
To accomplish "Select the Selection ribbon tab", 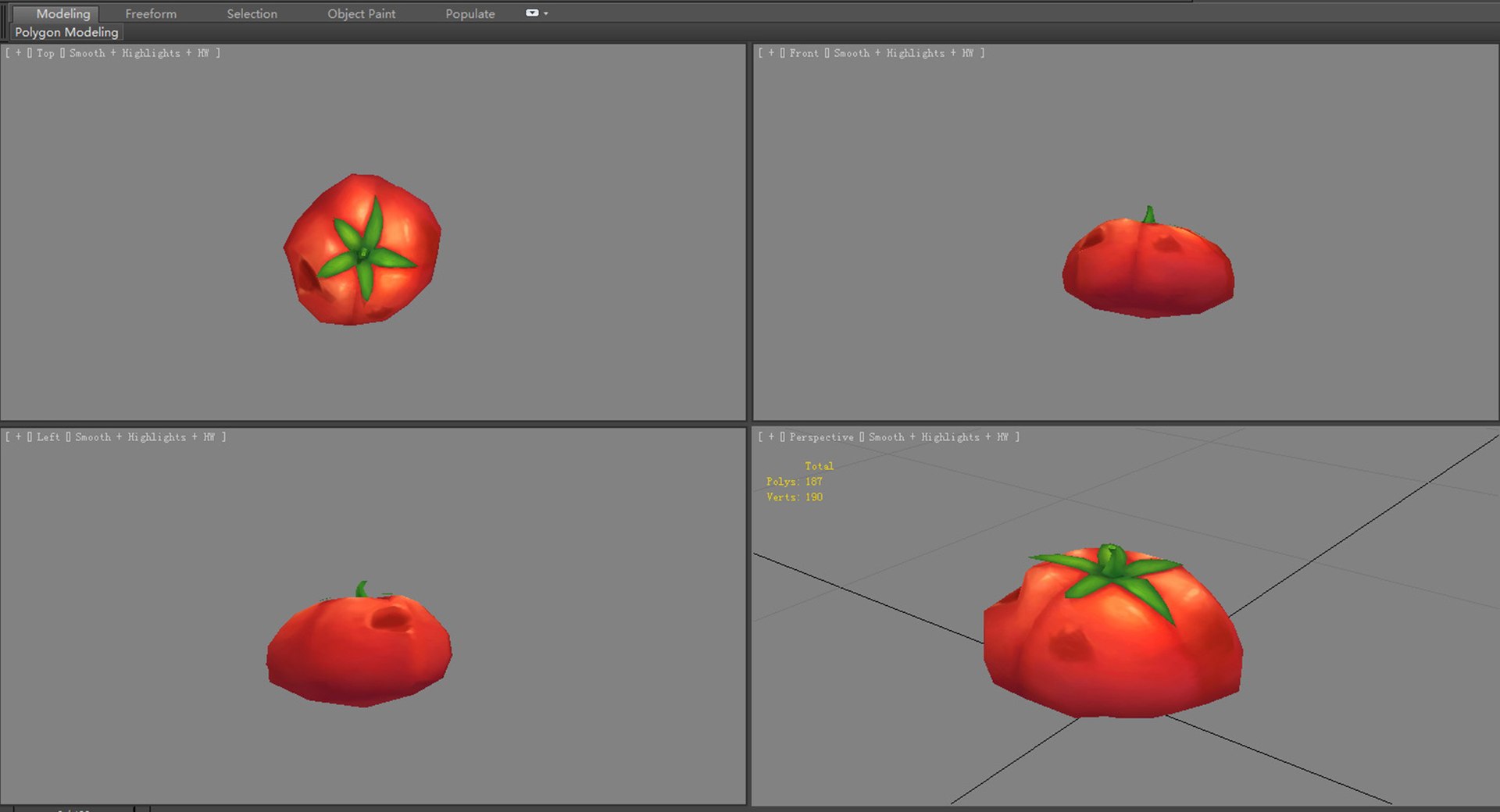I will tap(252, 13).
